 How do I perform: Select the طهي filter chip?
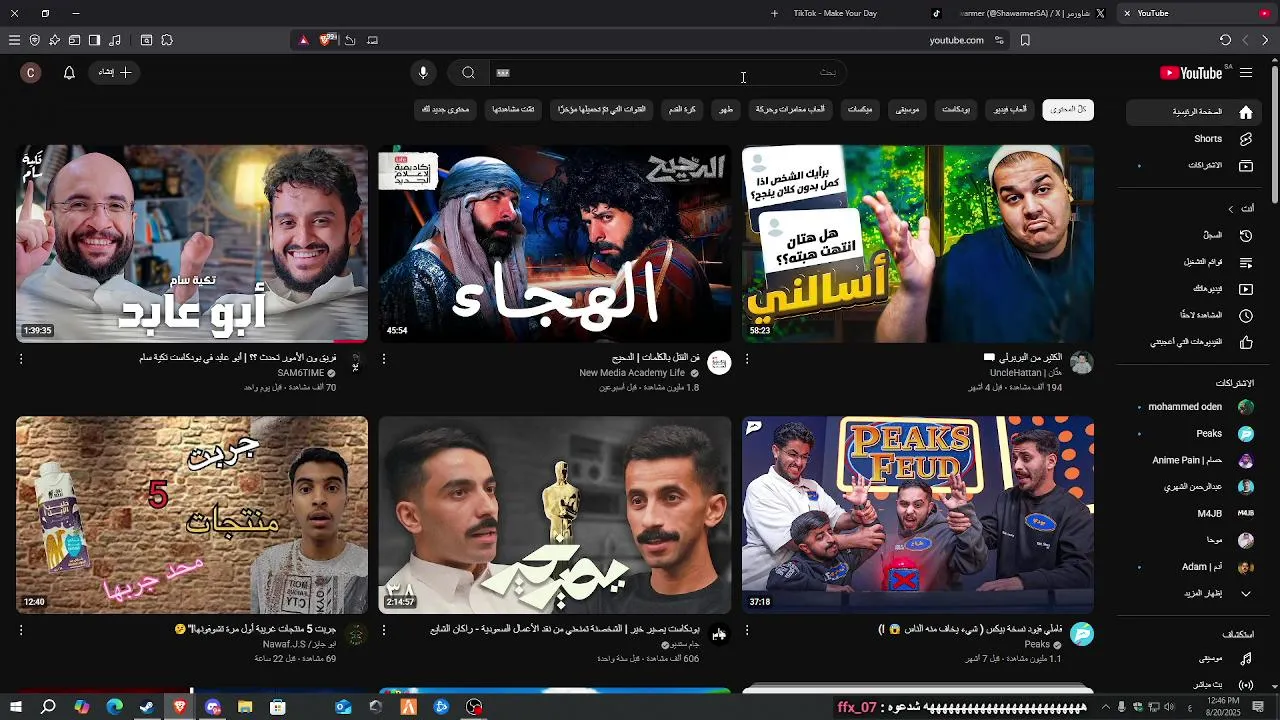click(x=726, y=109)
